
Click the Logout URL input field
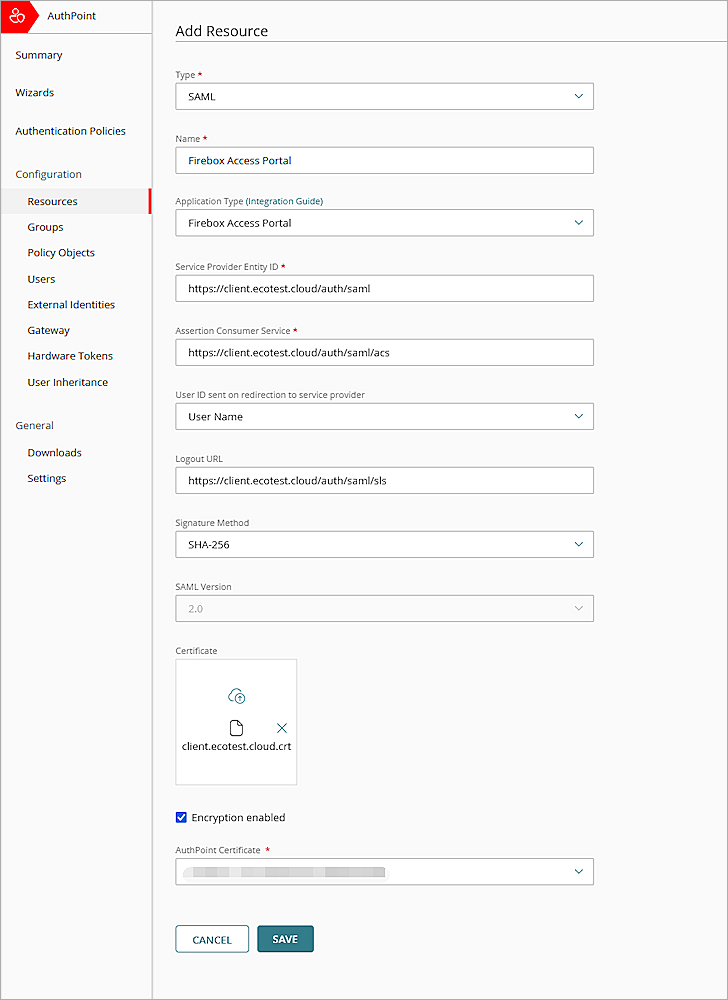(x=384, y=480)
